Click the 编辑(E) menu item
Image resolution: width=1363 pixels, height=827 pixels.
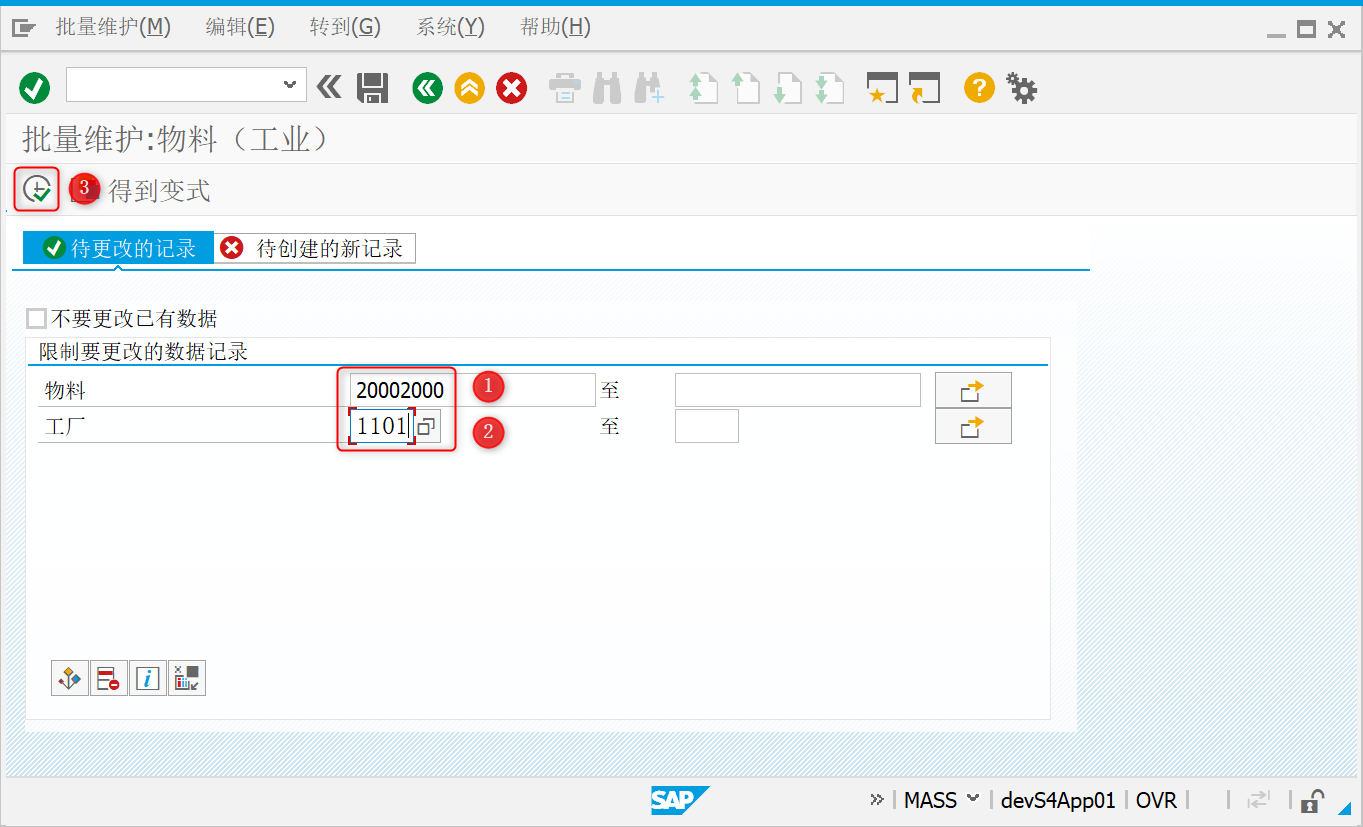click(239, 27)
